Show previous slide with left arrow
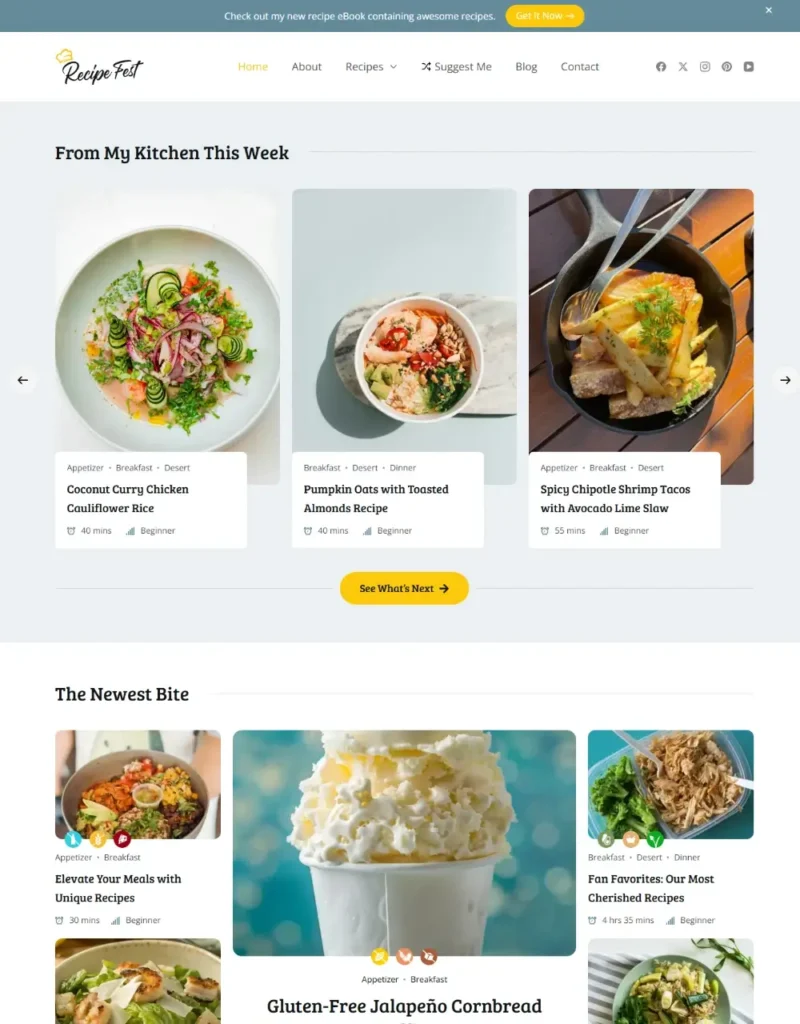Viewport: 800px width, 1024px height. (23, 380)
